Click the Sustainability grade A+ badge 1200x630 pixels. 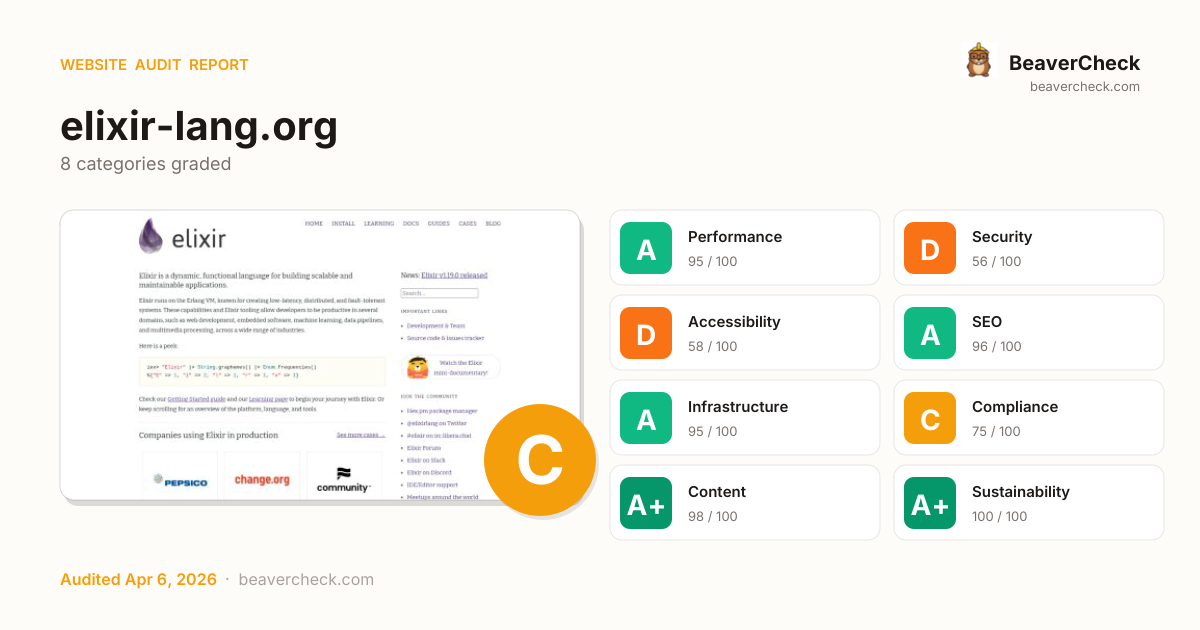(x=930, y=503)
